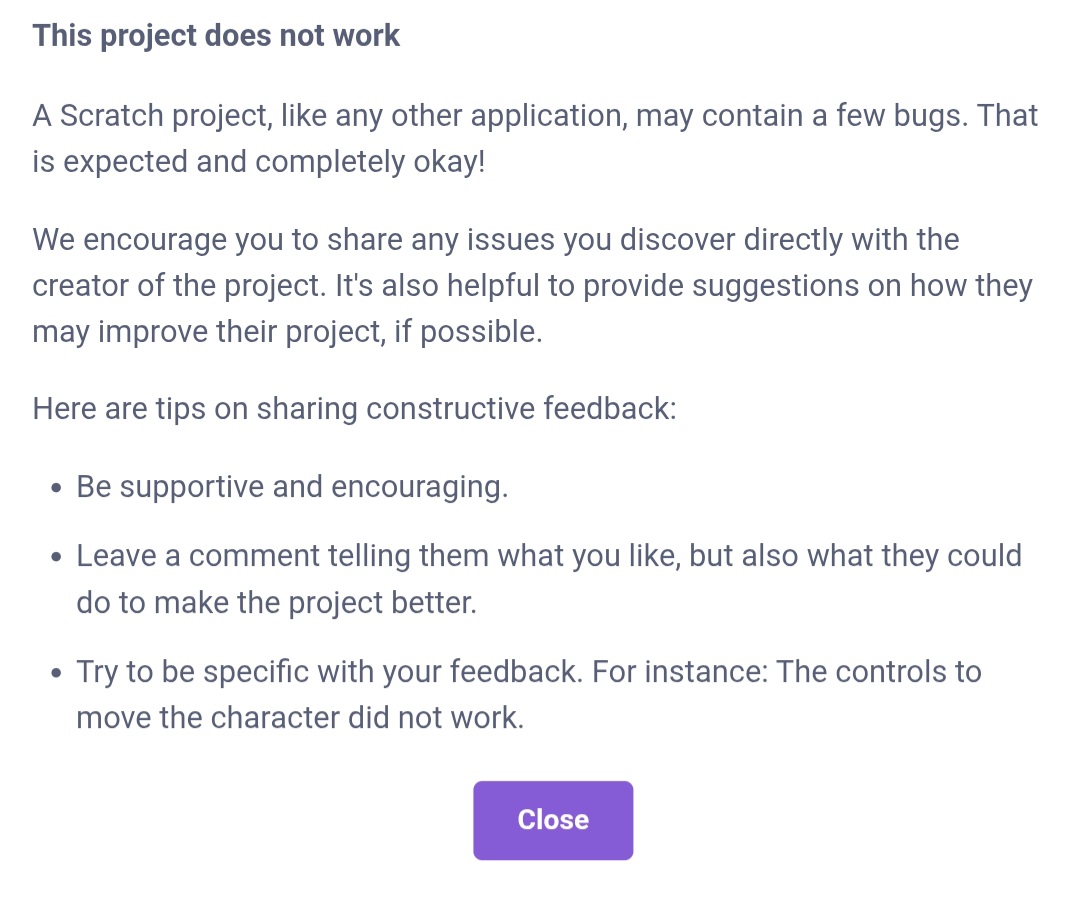Click the second bullet marker dot
Screen dimensions: 1080x916
coord(55,557)
